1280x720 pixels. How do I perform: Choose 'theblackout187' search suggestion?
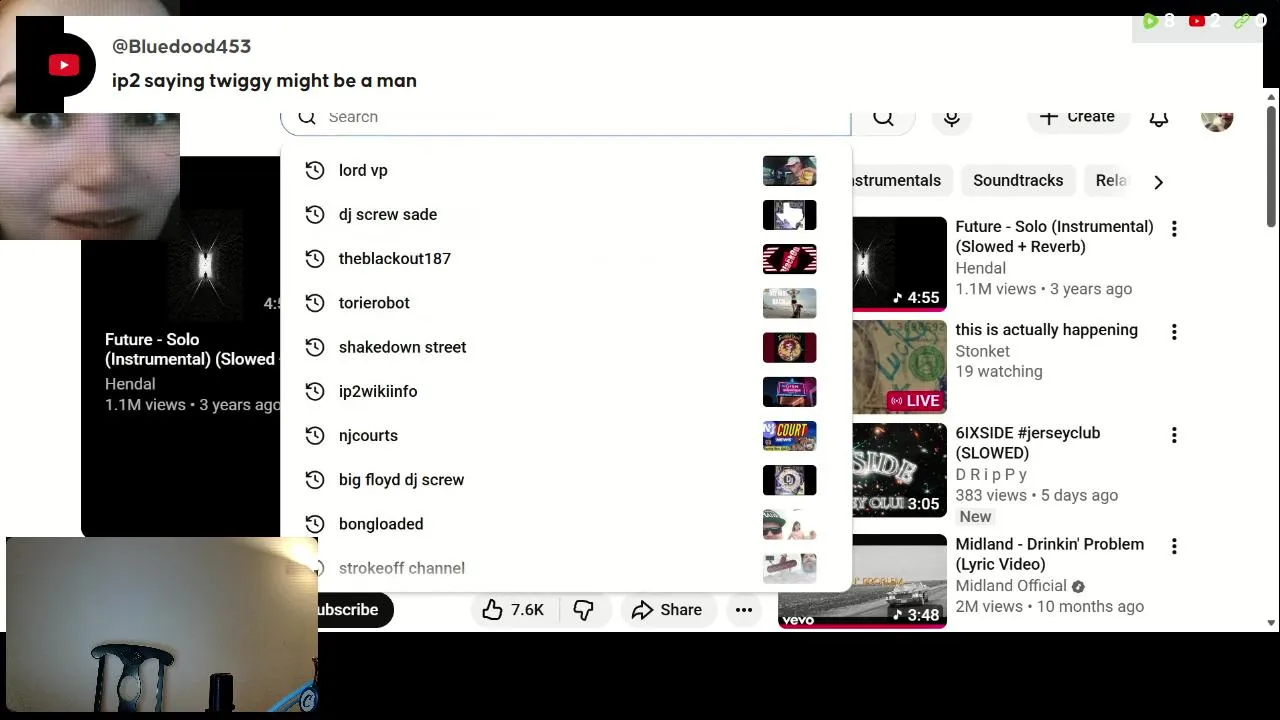click(566, 258)
